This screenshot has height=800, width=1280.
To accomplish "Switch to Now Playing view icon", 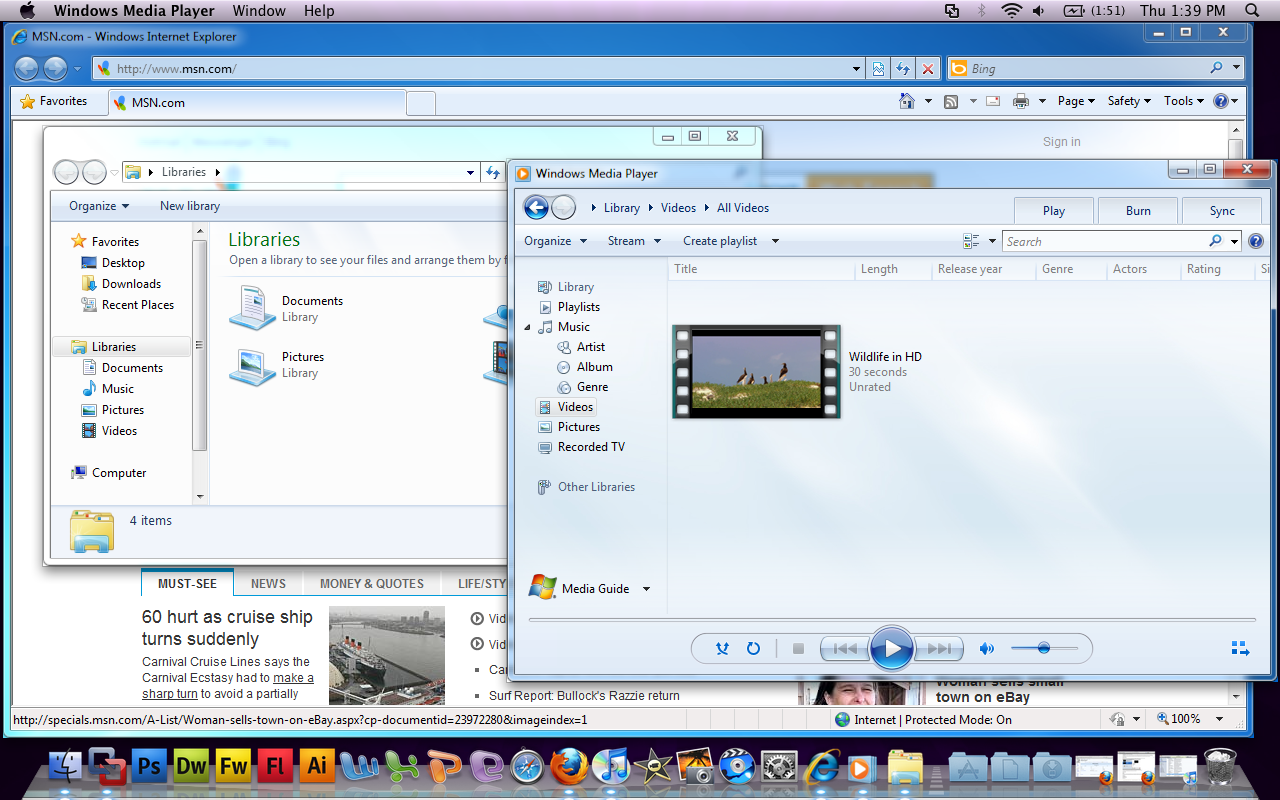I will tap(1240, 649).
